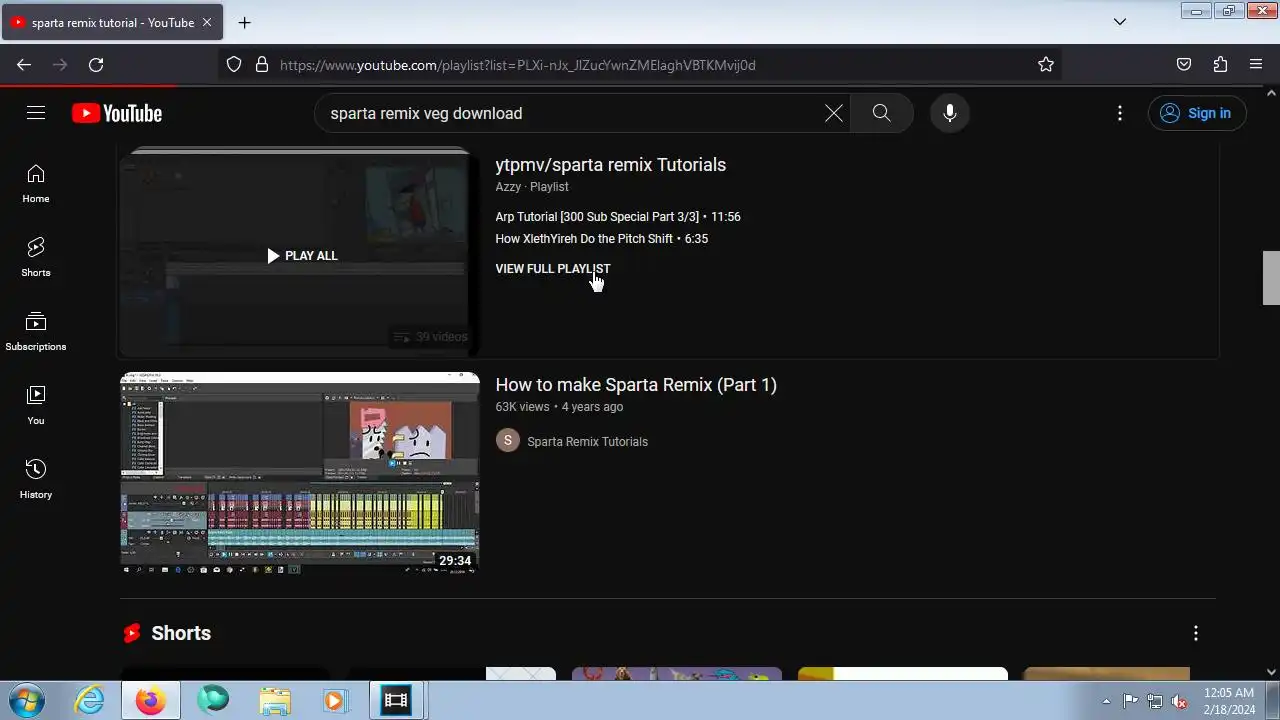Open Shorts in the sidebar
The width and height of the screenshot is (1280, 720).
pos(36,258)
